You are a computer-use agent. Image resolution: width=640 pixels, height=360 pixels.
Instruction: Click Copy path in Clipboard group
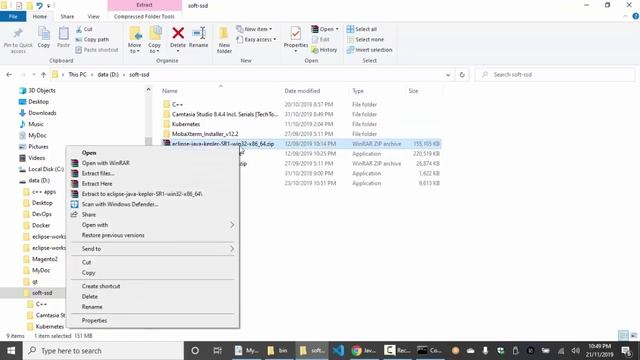pyautogui.click(x=92, y=40)
